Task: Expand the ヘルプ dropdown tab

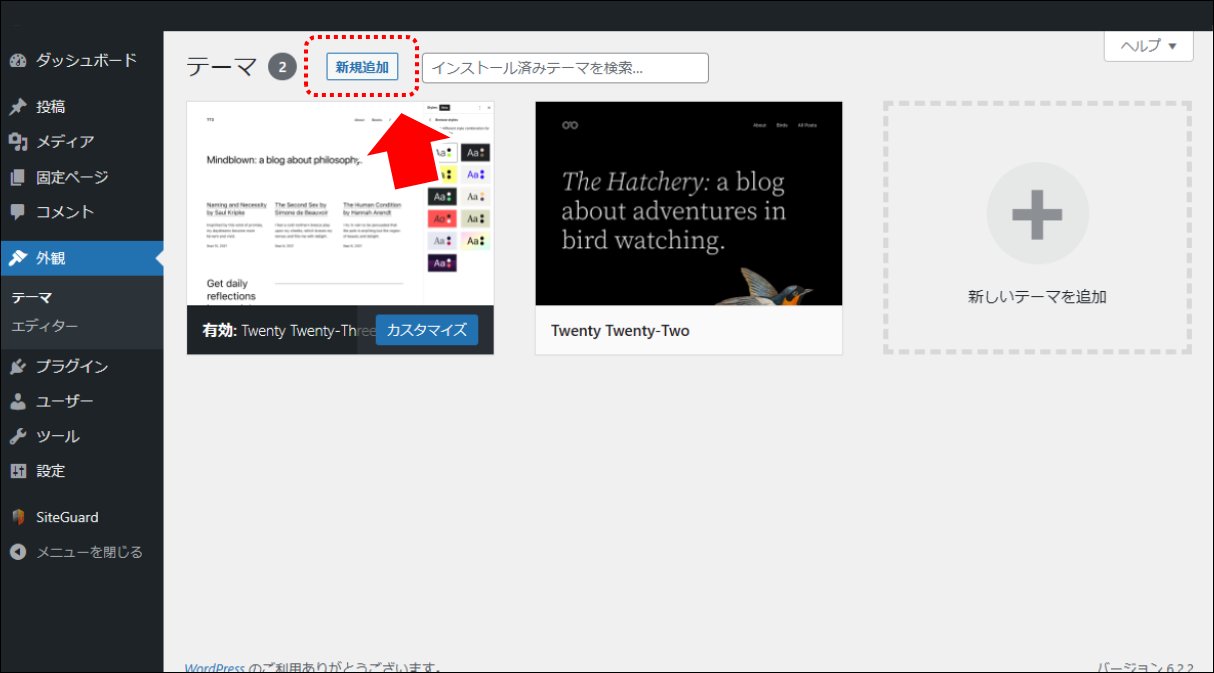Action: (1148, 46)
